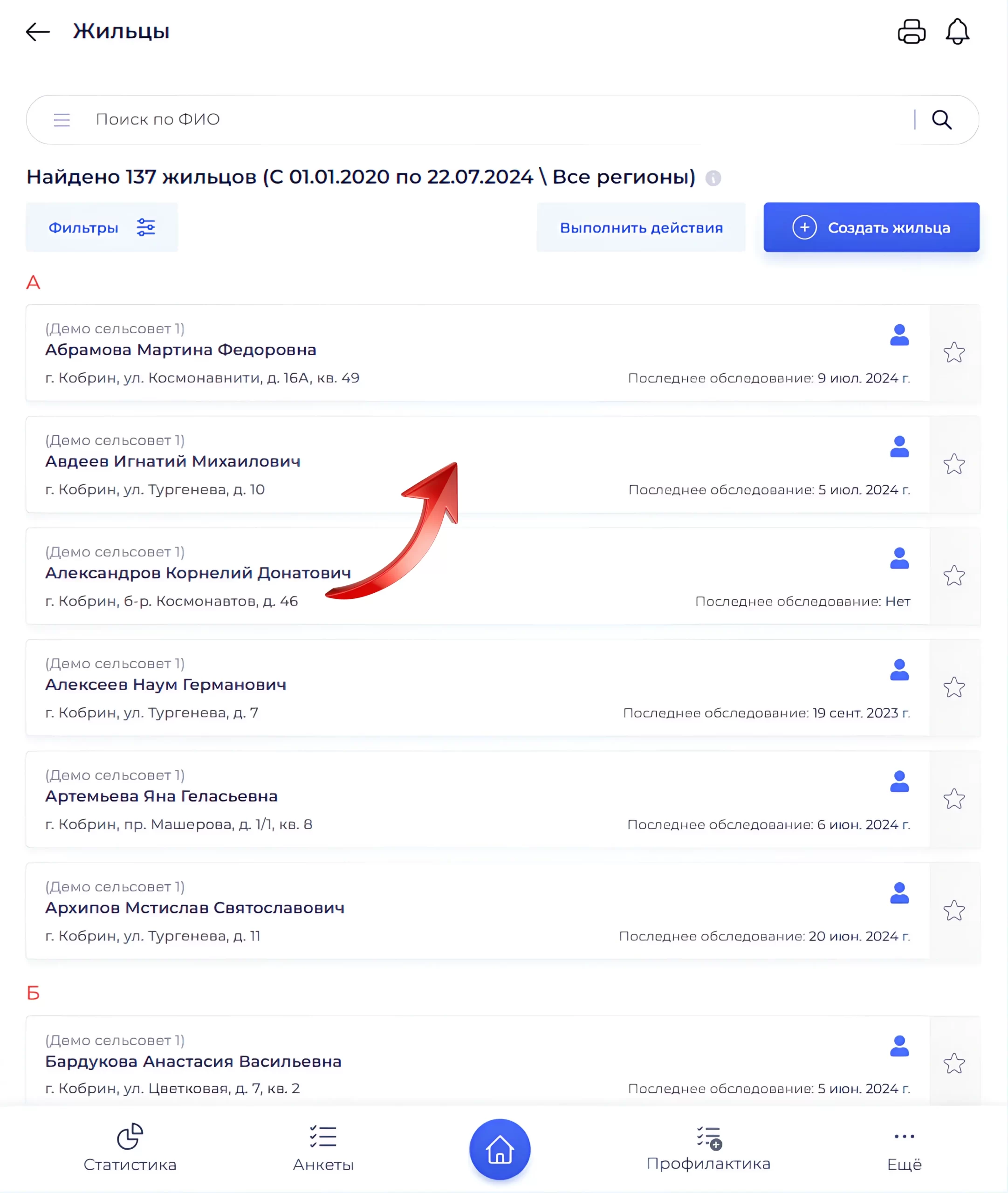1008x1193 pixels.
Task: Switch to Анкеты tab label
Action: (323, 1165)
